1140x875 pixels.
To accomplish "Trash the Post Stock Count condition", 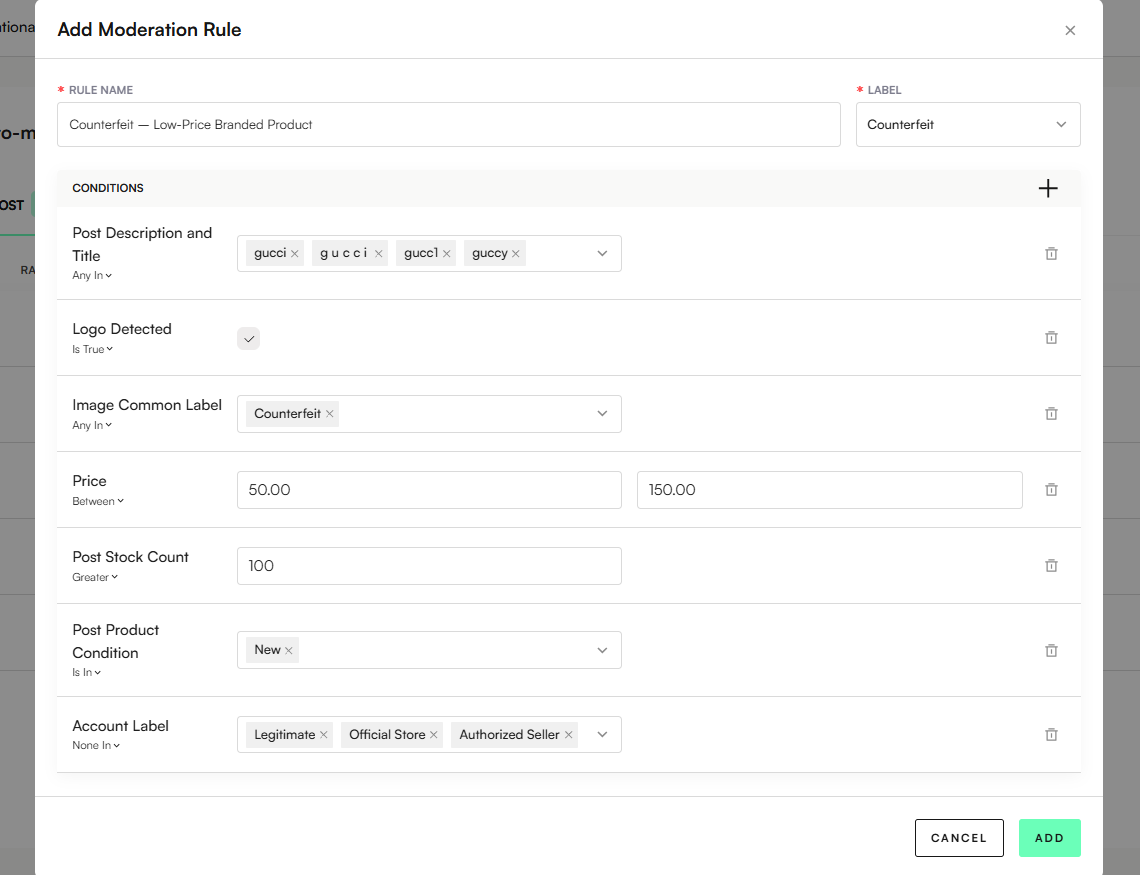I will point(1051,566).
